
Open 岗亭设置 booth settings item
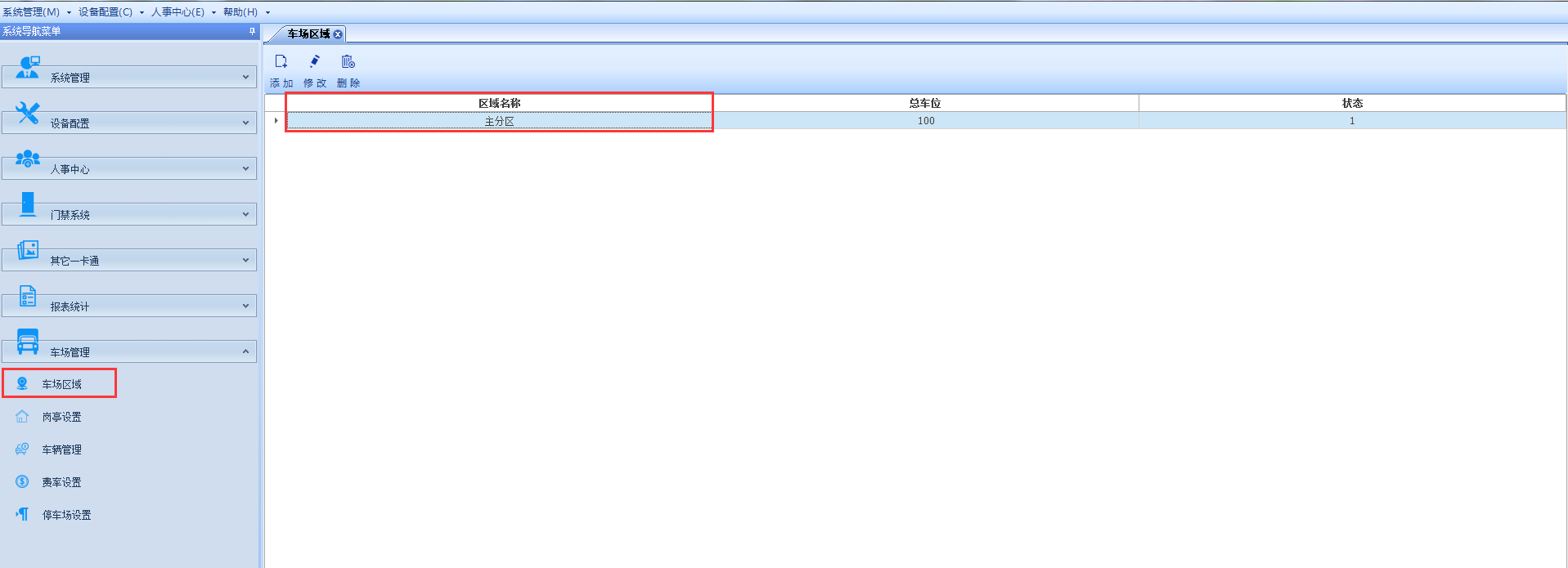[61, 417]
